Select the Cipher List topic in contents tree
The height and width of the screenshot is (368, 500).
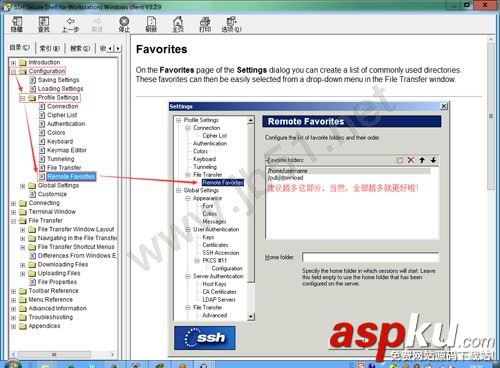point(62,115)
